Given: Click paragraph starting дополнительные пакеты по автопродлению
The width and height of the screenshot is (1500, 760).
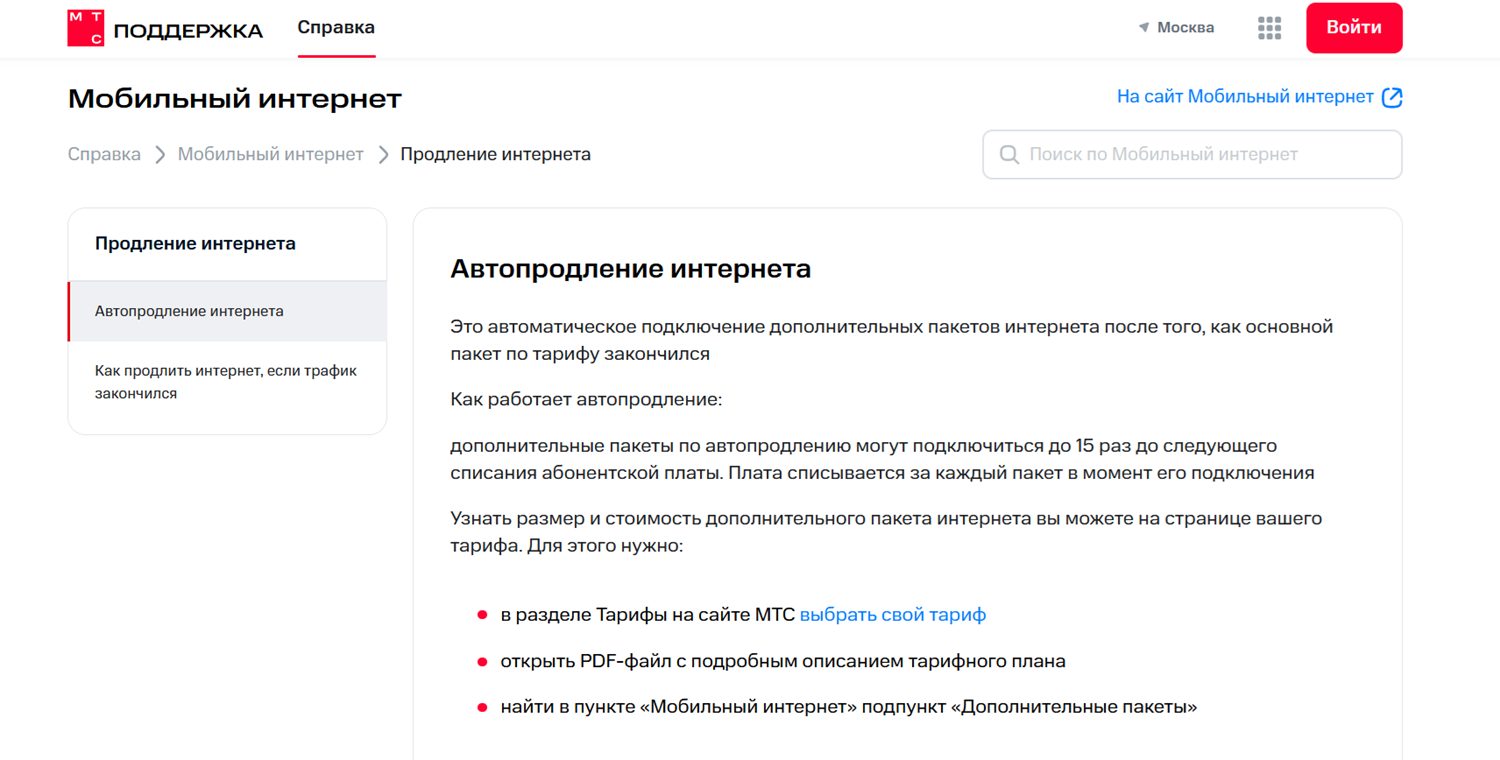Looking at the screenshot, I should coord(882,459).
